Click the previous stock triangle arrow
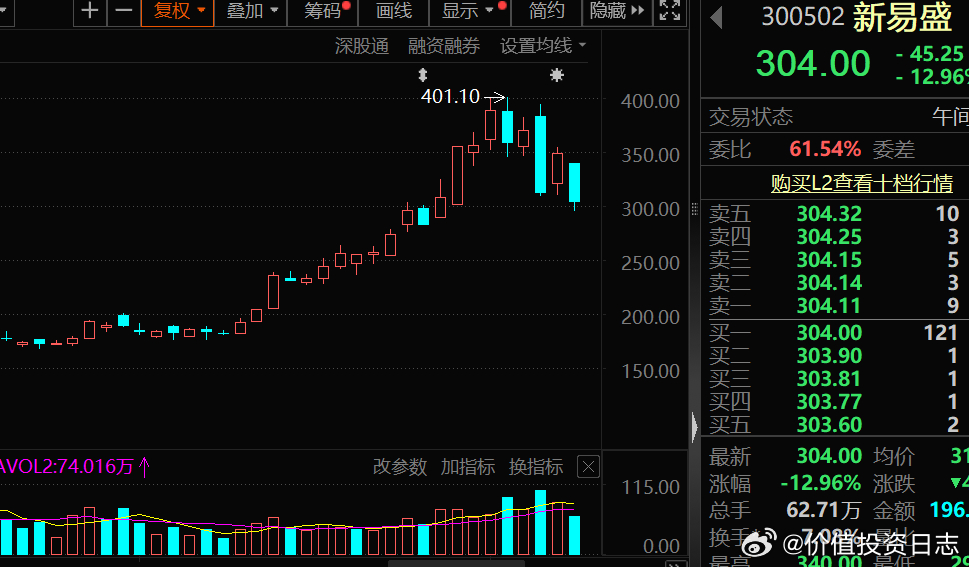The width and height of the screenshot is (969, 567). point(717,18)
